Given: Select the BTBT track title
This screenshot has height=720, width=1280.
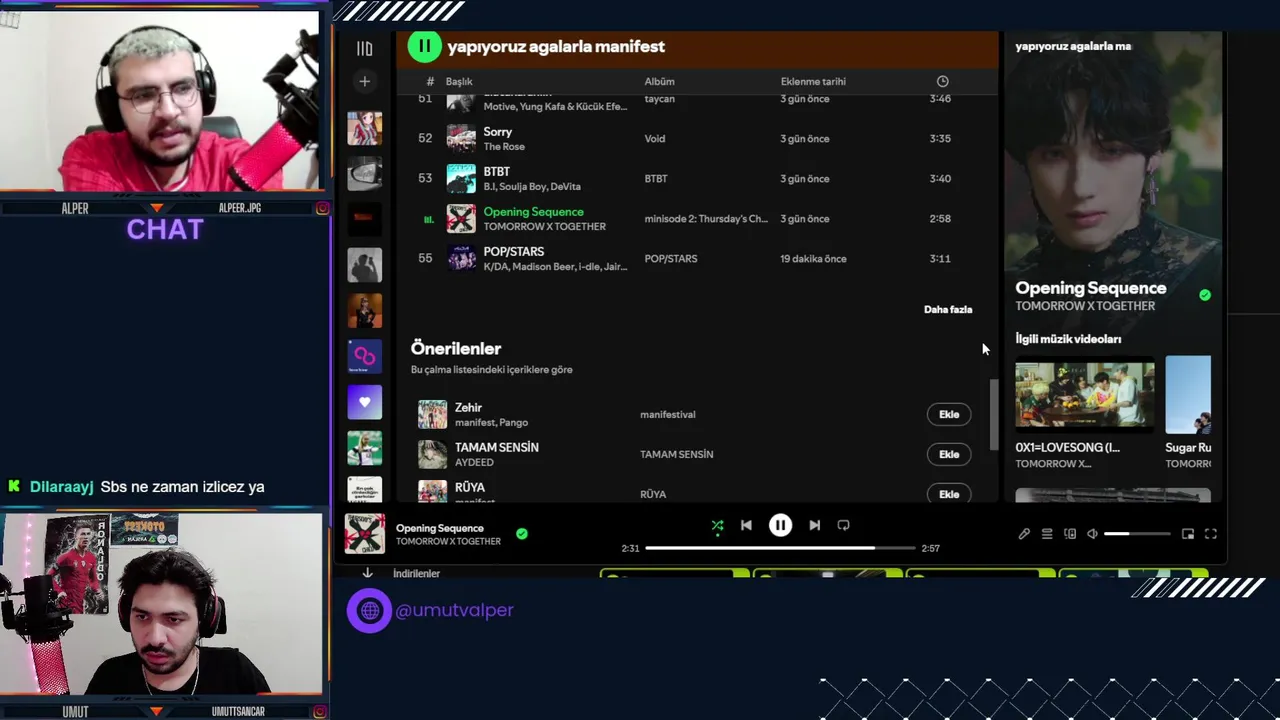Looking at the screenshot, I should click(x=496, y=172).
